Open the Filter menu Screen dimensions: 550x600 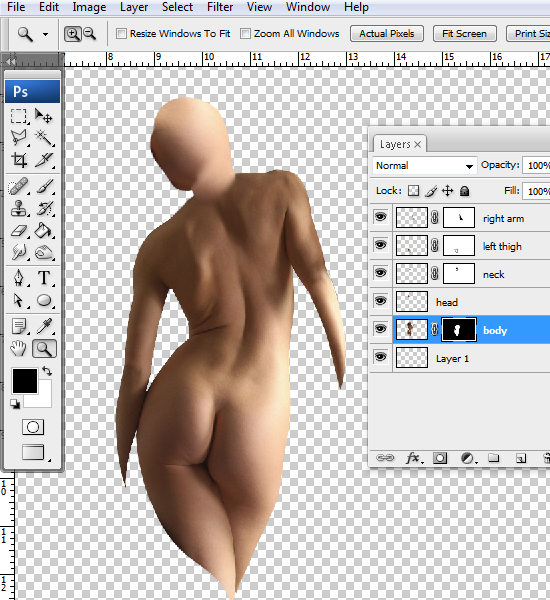tap(220, 7)
